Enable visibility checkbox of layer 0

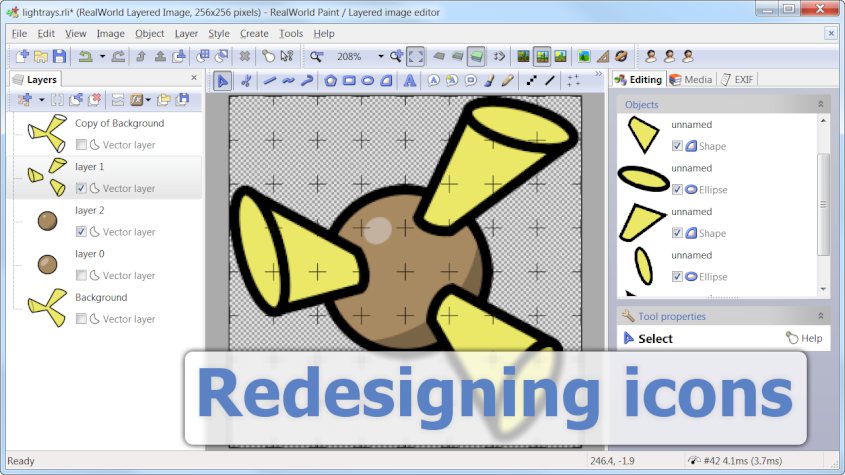[x=81, y=276]
